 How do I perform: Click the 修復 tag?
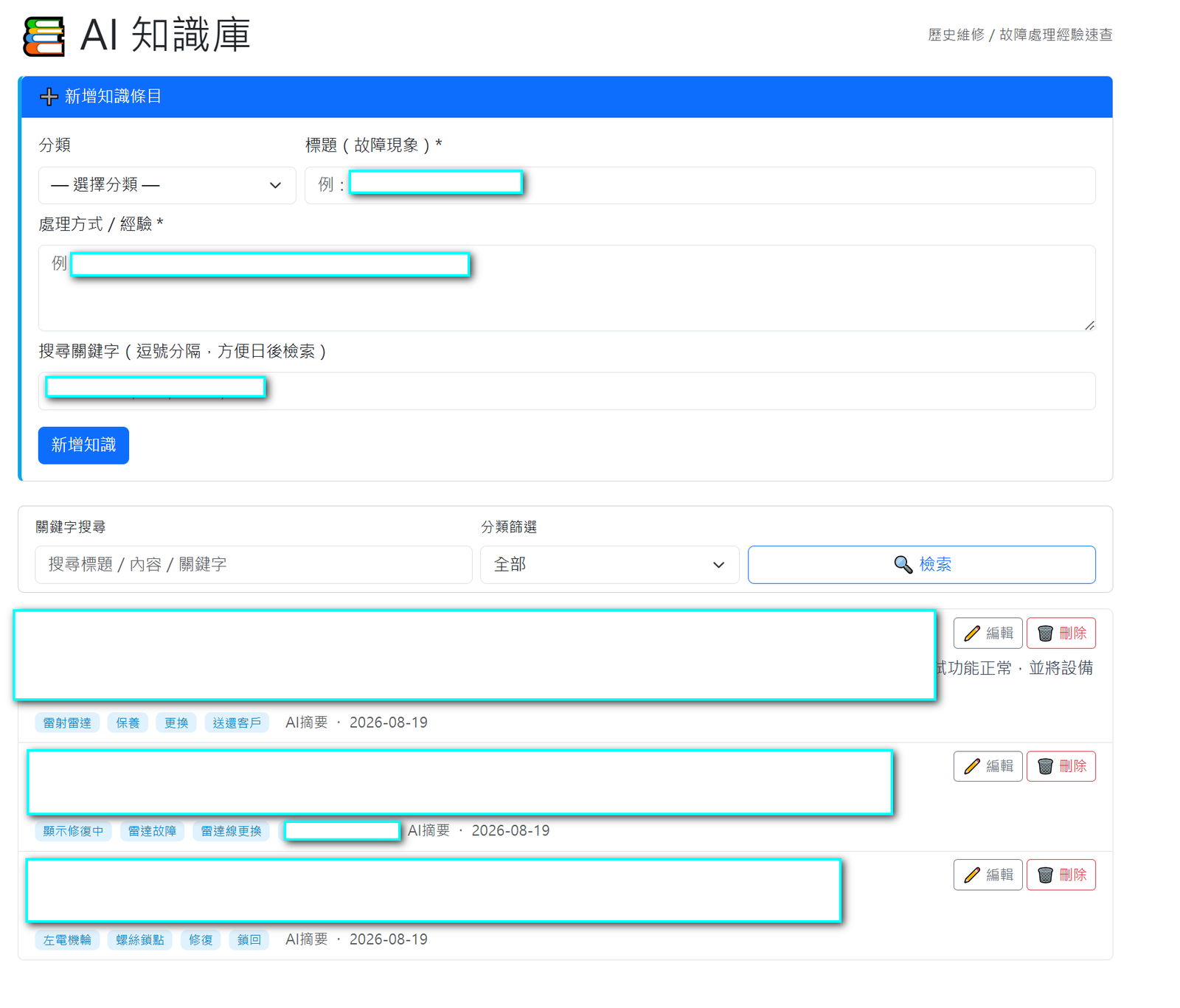click(201, 940)
